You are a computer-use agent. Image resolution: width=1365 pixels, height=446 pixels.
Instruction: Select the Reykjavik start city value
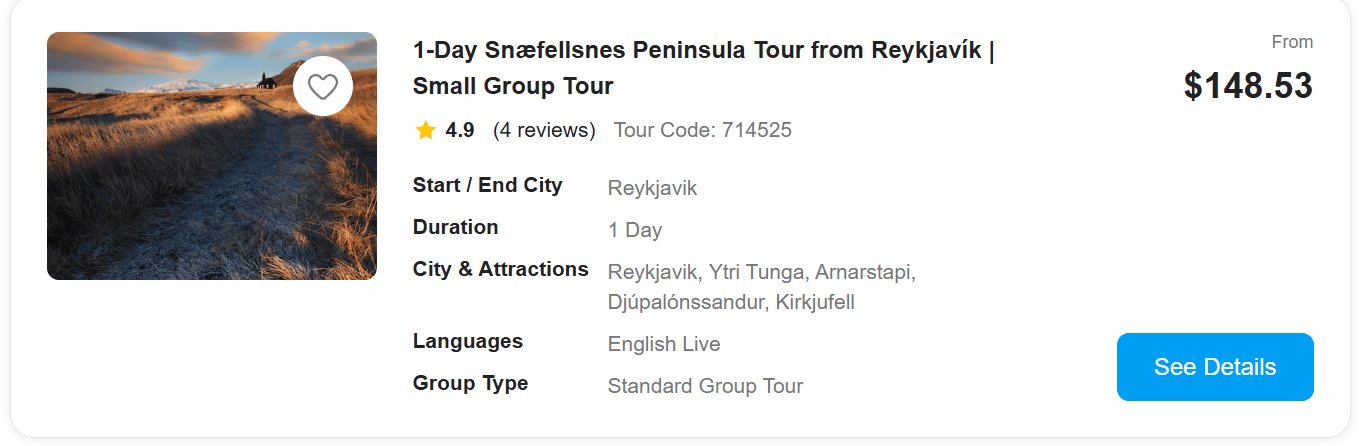pos(652,188)
